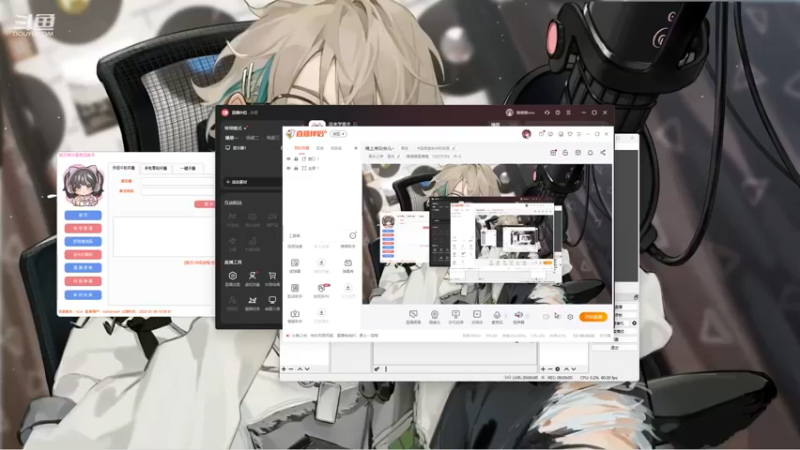The image size is (800, 450).
Task: Add OBS scene with plus button
Action: (284, 369)
